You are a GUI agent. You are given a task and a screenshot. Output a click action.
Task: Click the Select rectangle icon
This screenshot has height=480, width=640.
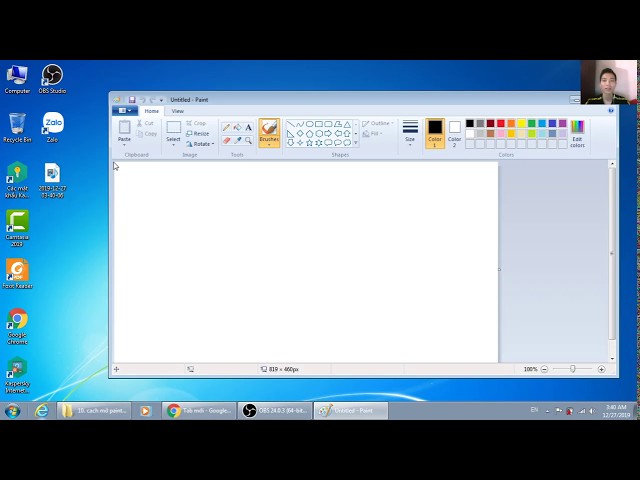point(173,127)
